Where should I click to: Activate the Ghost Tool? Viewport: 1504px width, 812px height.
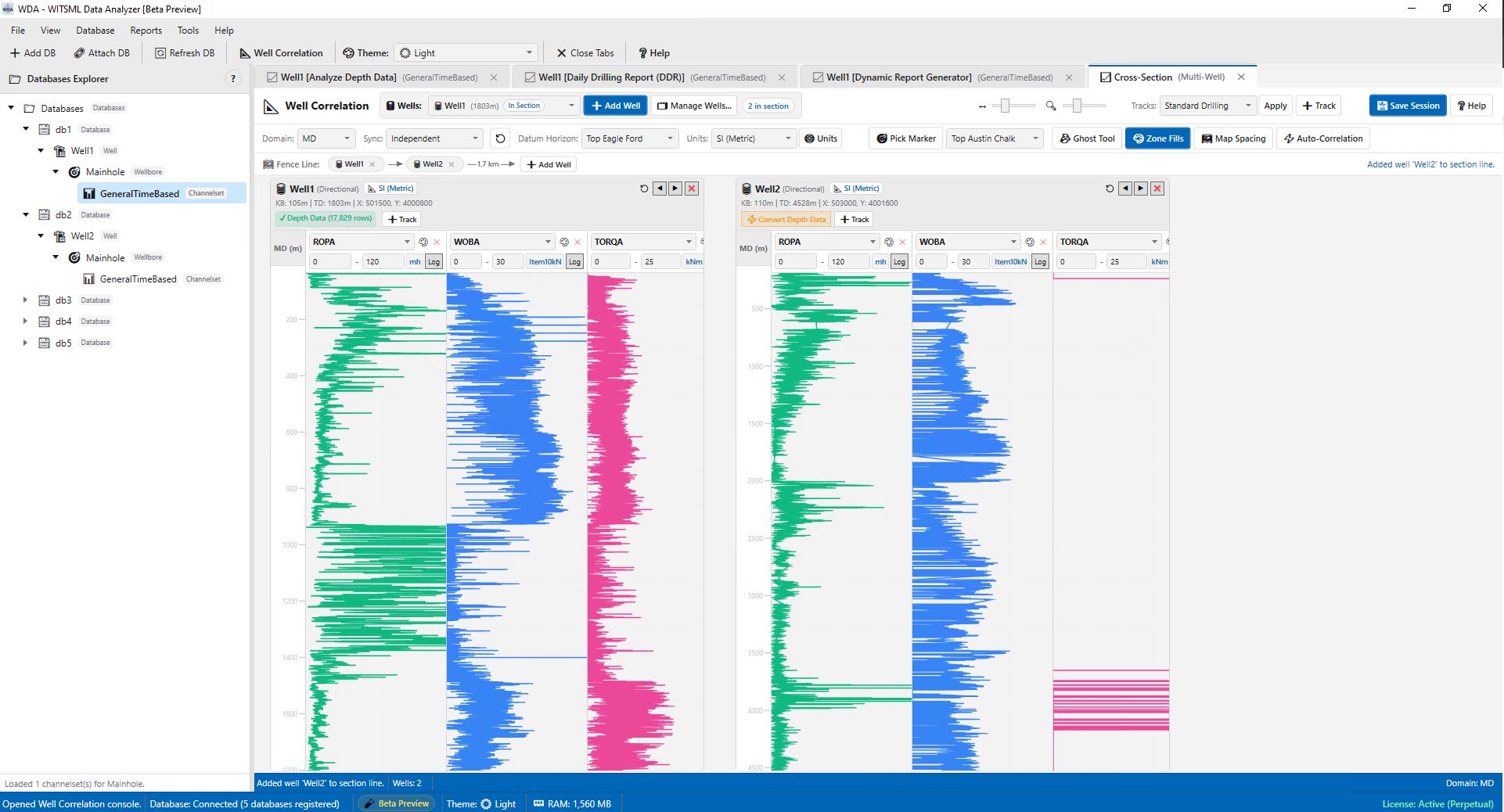pos(1087,138)
